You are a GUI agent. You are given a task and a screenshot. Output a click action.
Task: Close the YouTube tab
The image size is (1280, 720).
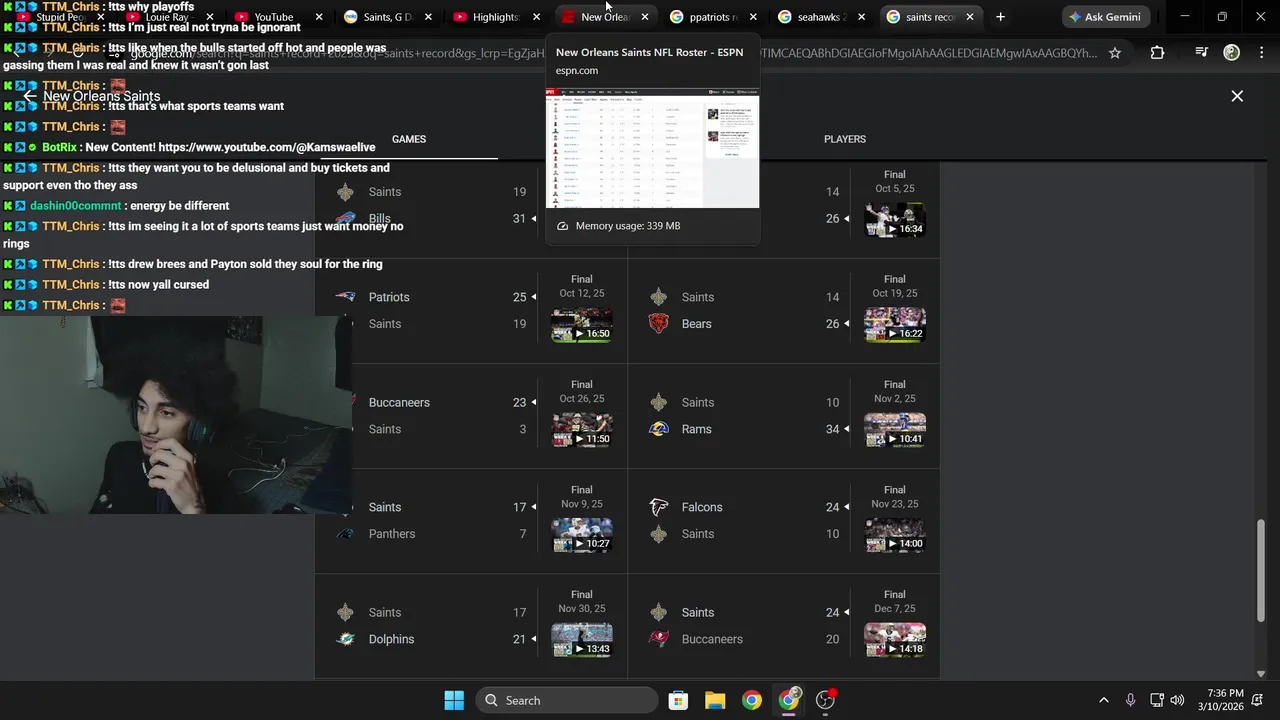click(x=319, y=17)
